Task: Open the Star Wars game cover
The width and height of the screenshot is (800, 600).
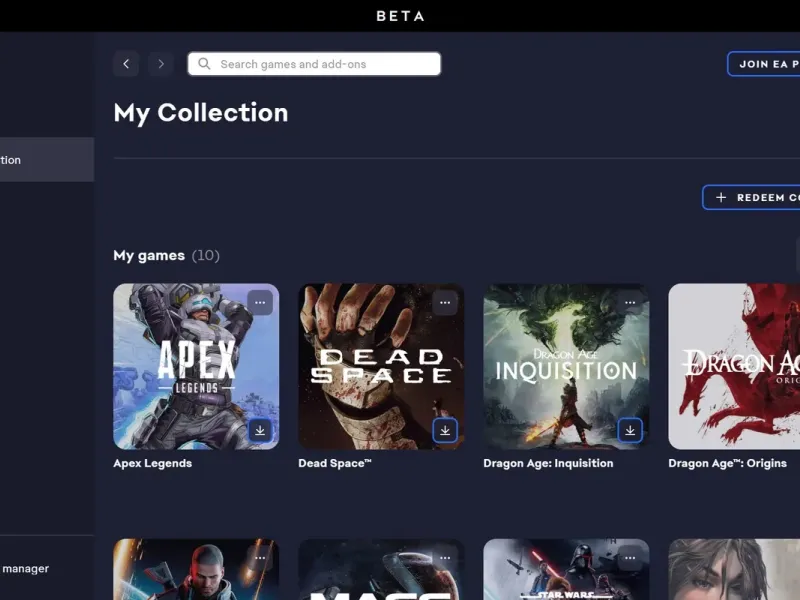Action: (566, 569)
